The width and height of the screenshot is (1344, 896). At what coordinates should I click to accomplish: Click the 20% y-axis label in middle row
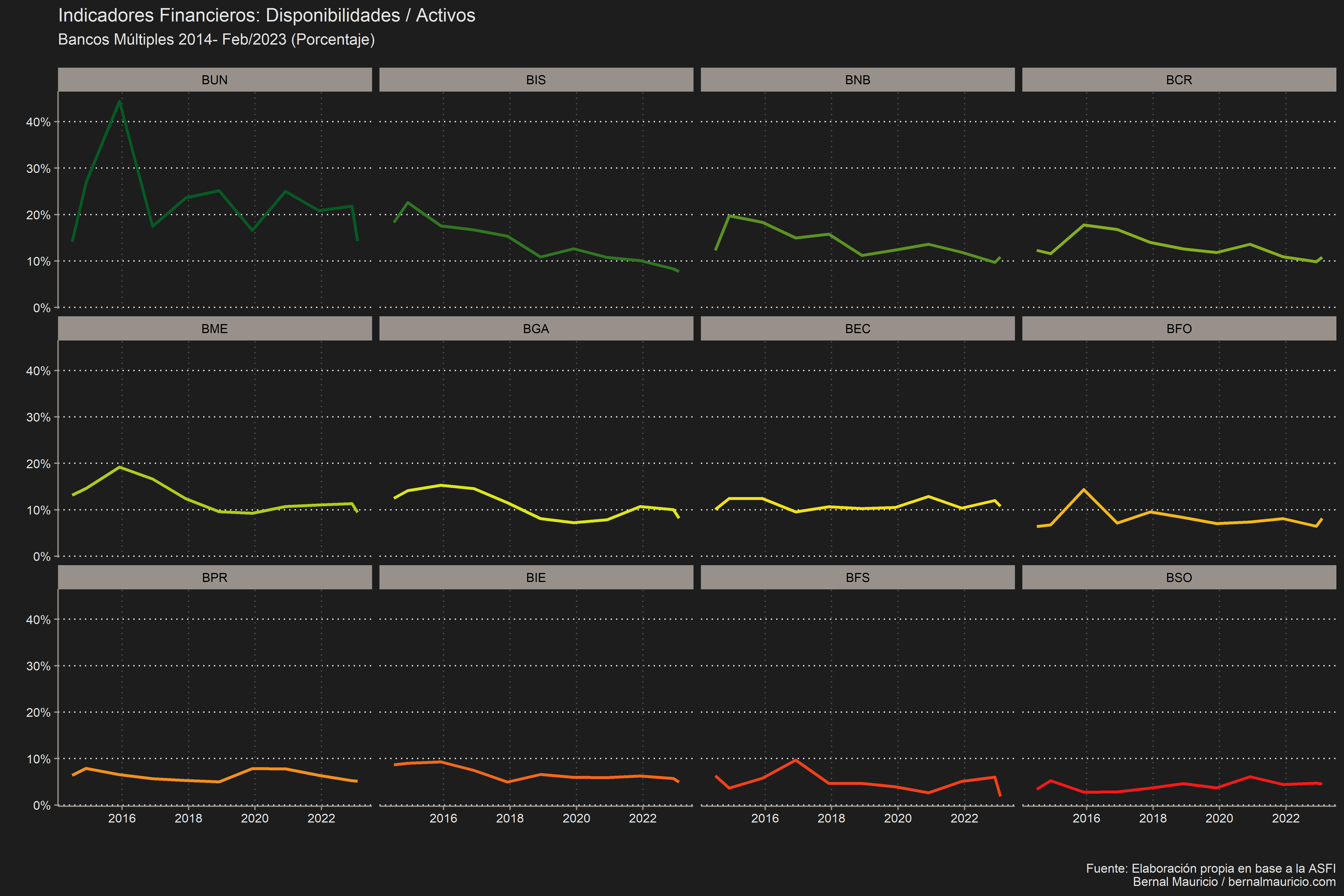tap(38, 464)
